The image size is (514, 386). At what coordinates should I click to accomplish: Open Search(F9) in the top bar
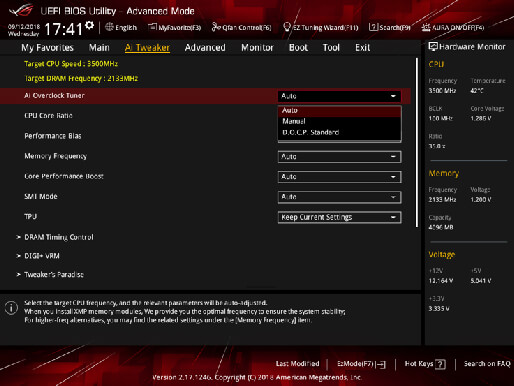coord(390,27)
